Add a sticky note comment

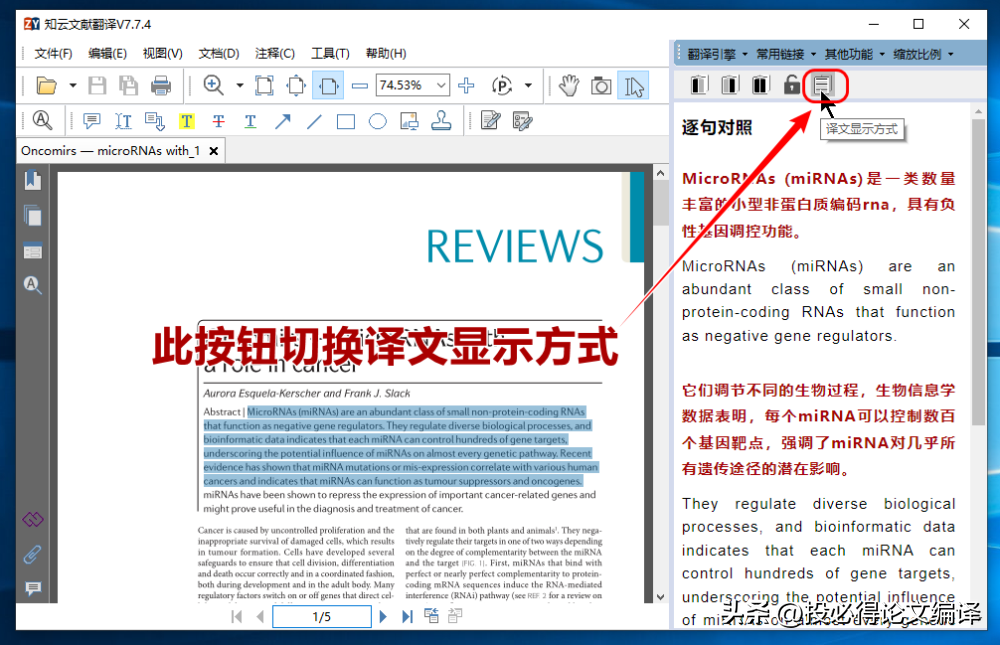pos(92,121)
